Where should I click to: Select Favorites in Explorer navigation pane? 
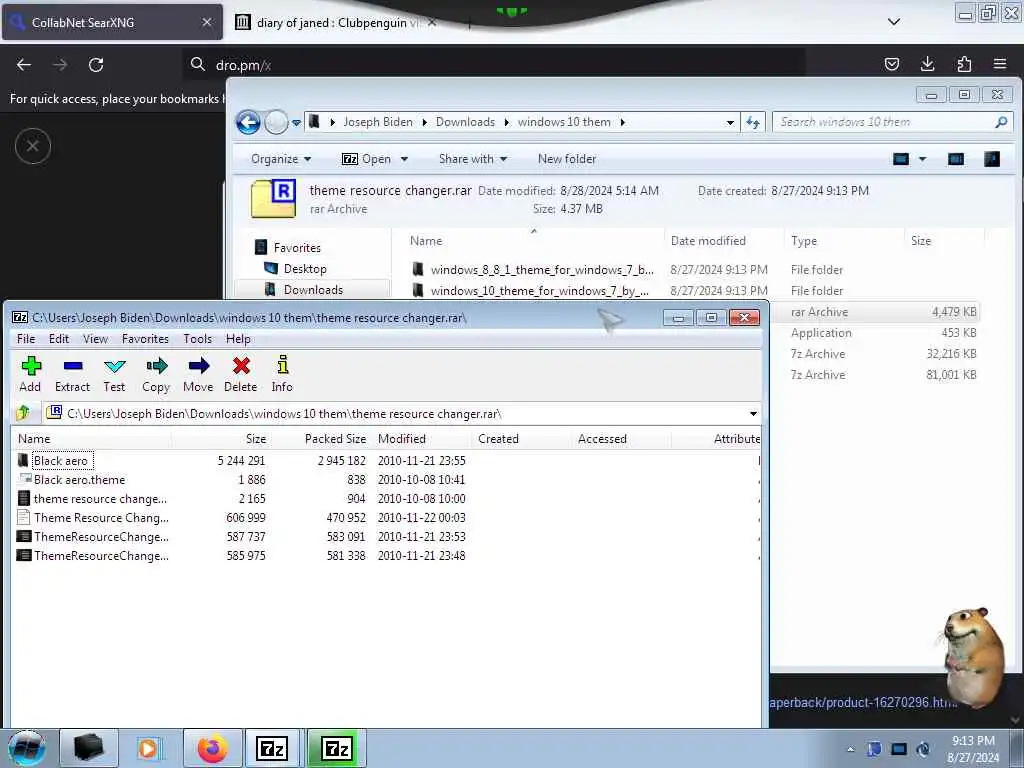click(x=288, y=248)
